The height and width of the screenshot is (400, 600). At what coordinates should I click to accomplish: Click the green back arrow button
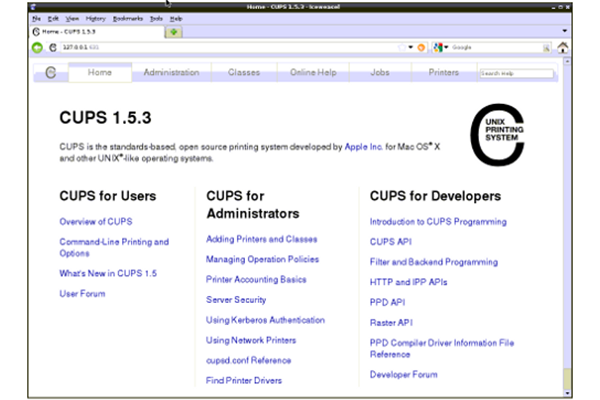coord(37,47)
